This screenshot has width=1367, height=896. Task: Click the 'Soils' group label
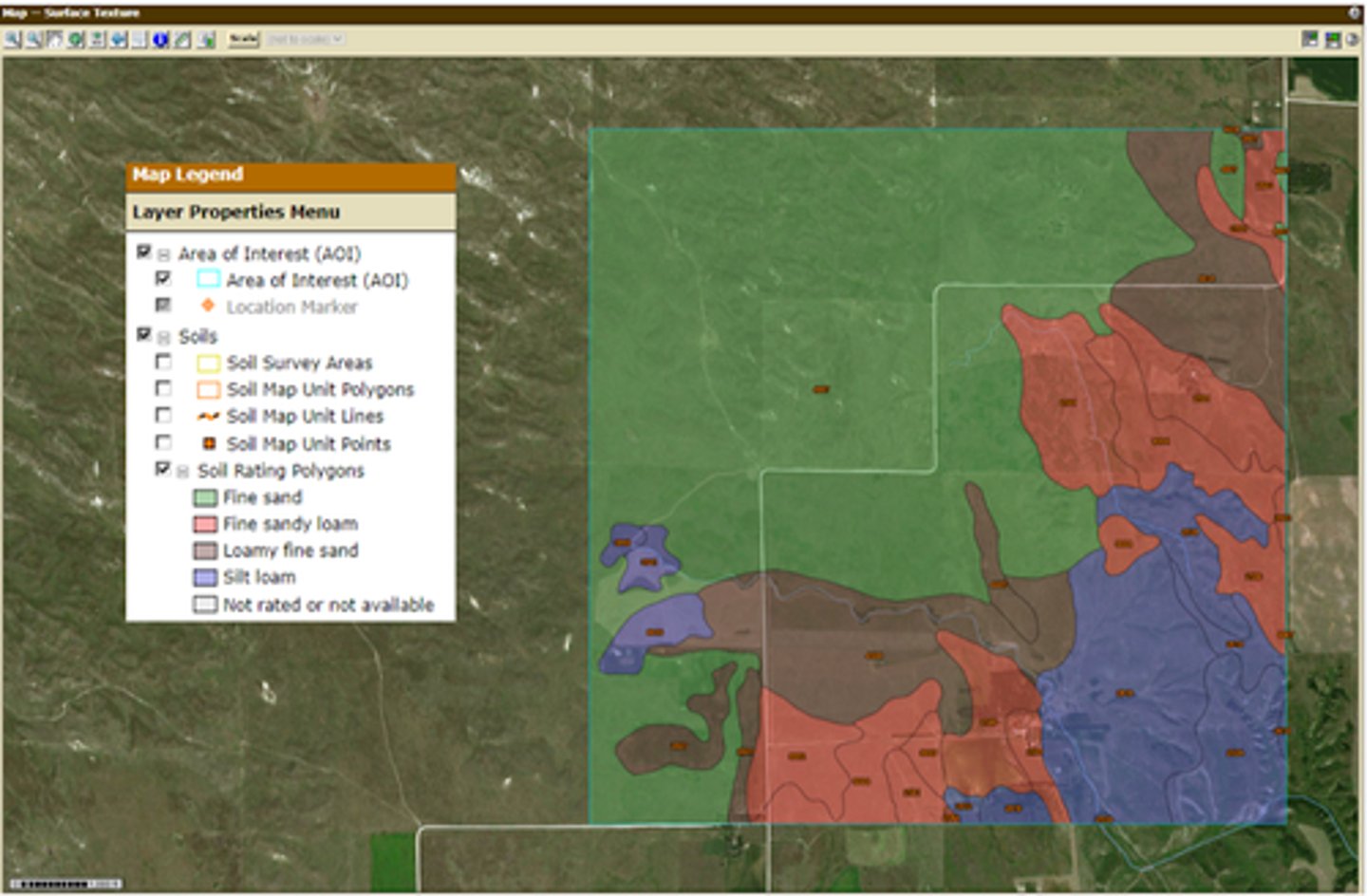click(x=197, y=336)
